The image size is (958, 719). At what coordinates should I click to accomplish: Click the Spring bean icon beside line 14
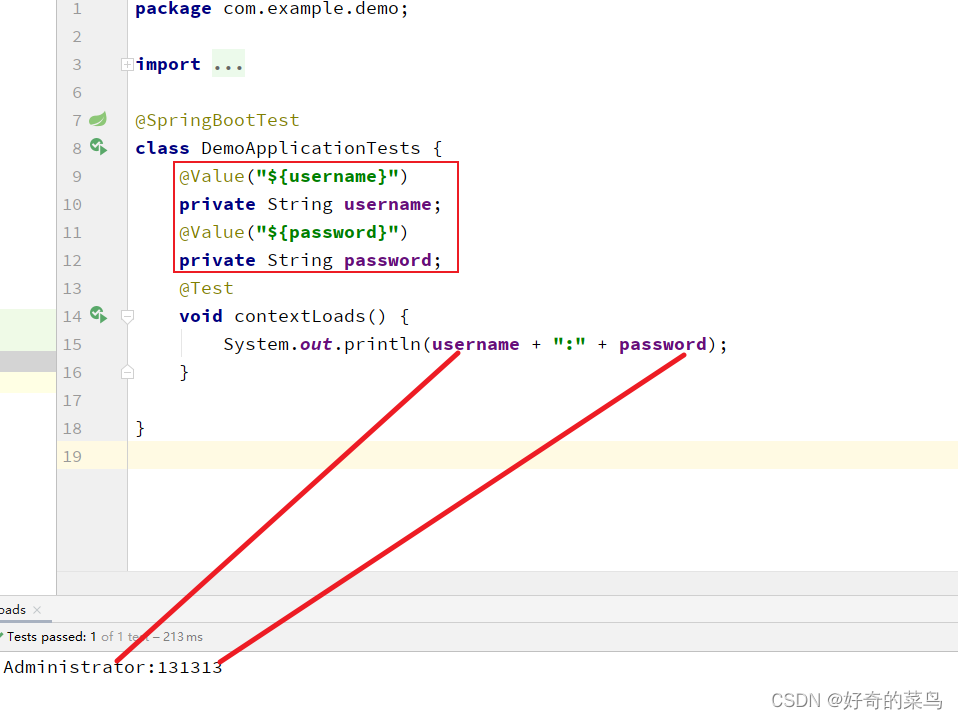point(97,315)
